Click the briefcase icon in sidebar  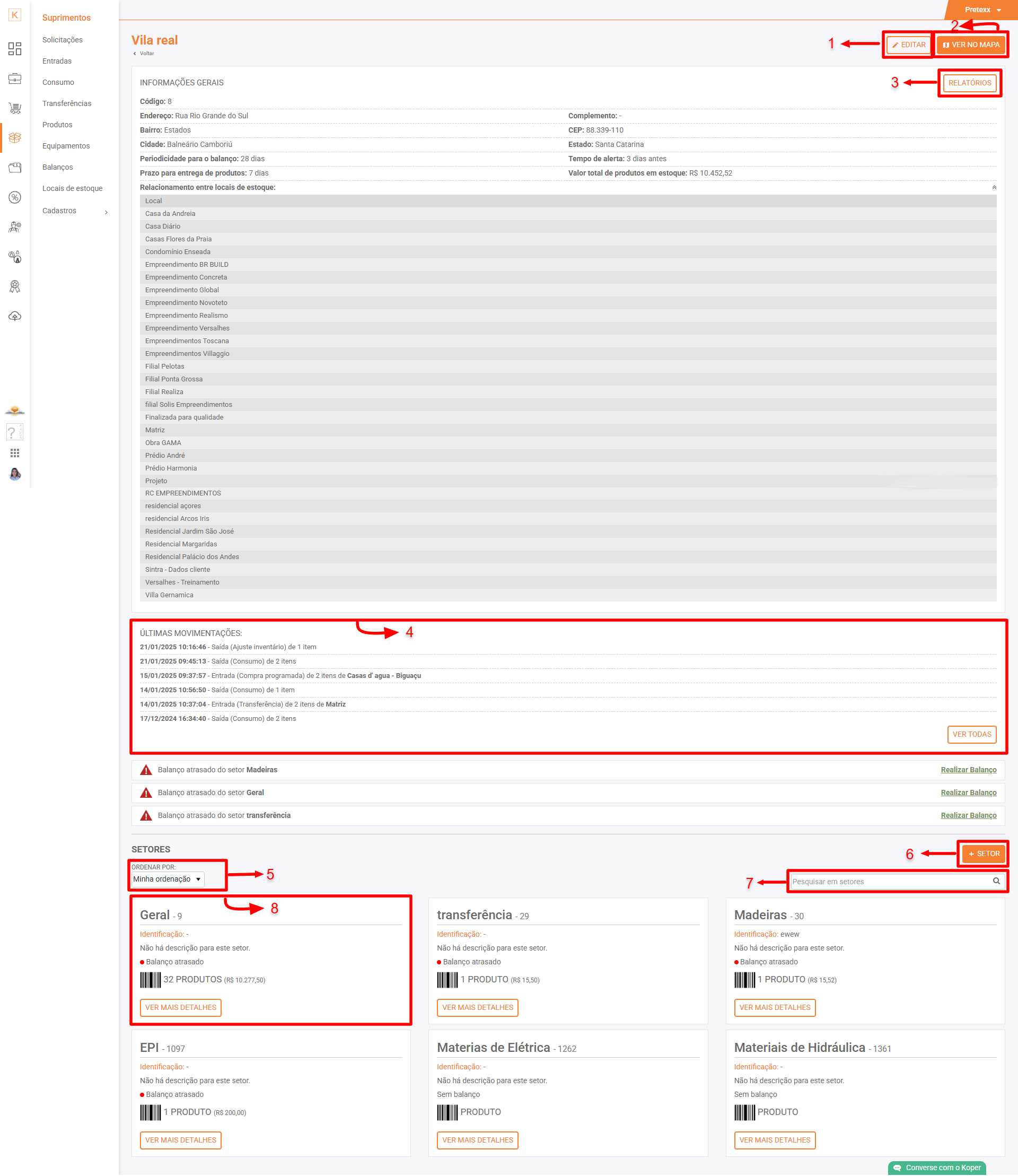[x=15, y=79]
